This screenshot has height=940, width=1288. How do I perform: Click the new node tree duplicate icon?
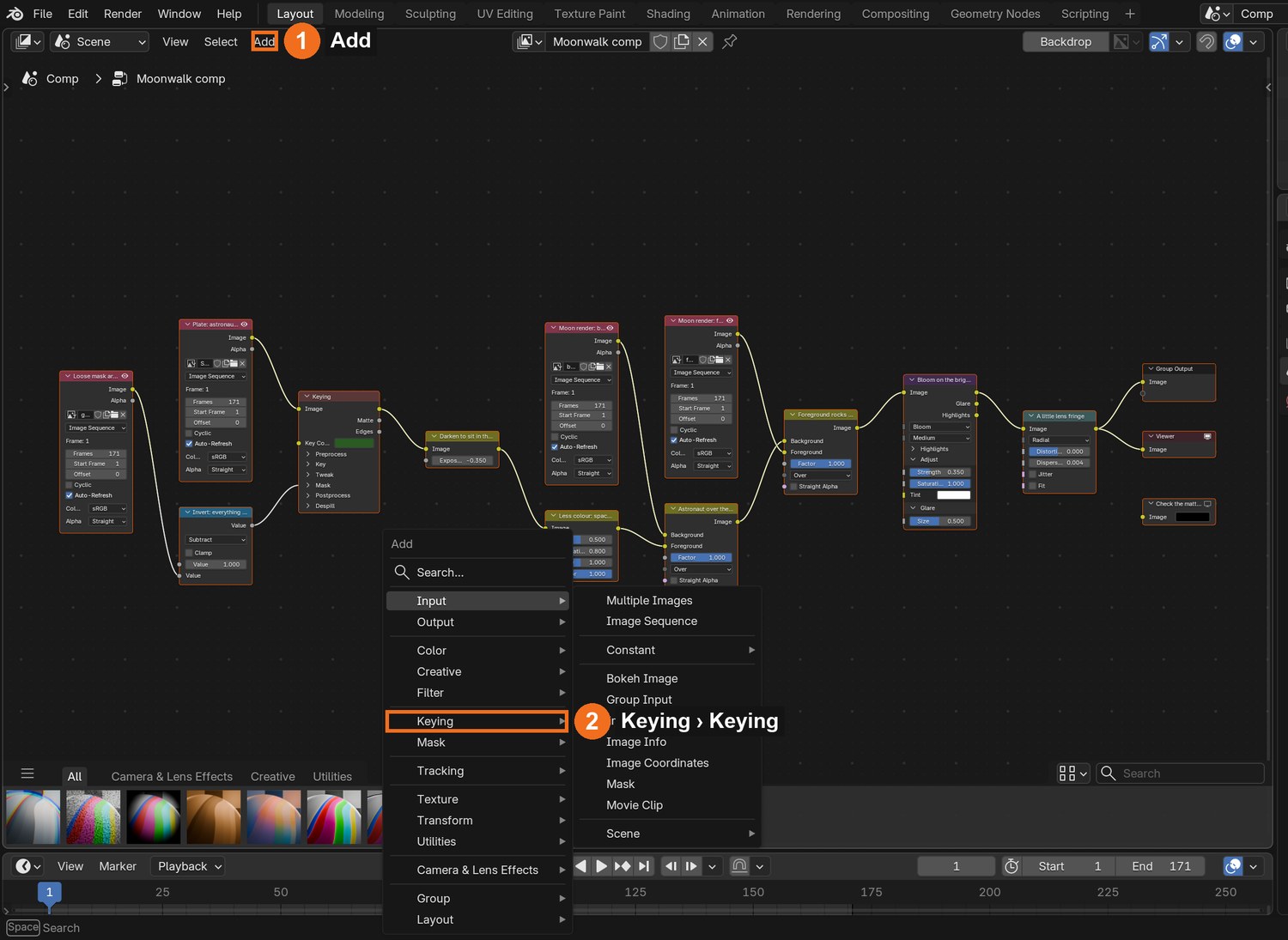[682, 41]
